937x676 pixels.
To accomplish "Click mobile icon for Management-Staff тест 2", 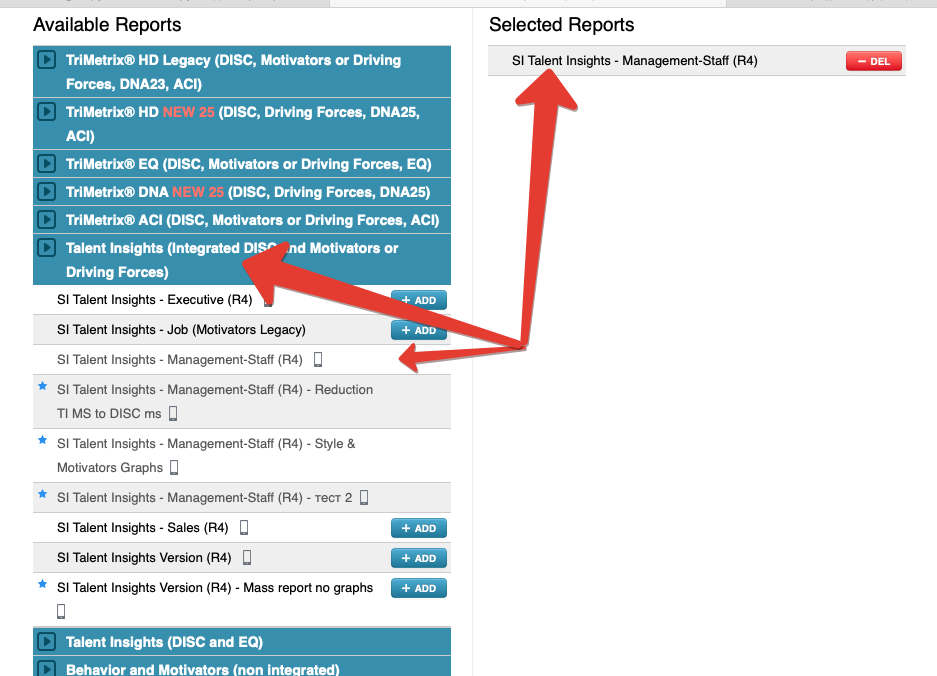I will tap(364, 497).
